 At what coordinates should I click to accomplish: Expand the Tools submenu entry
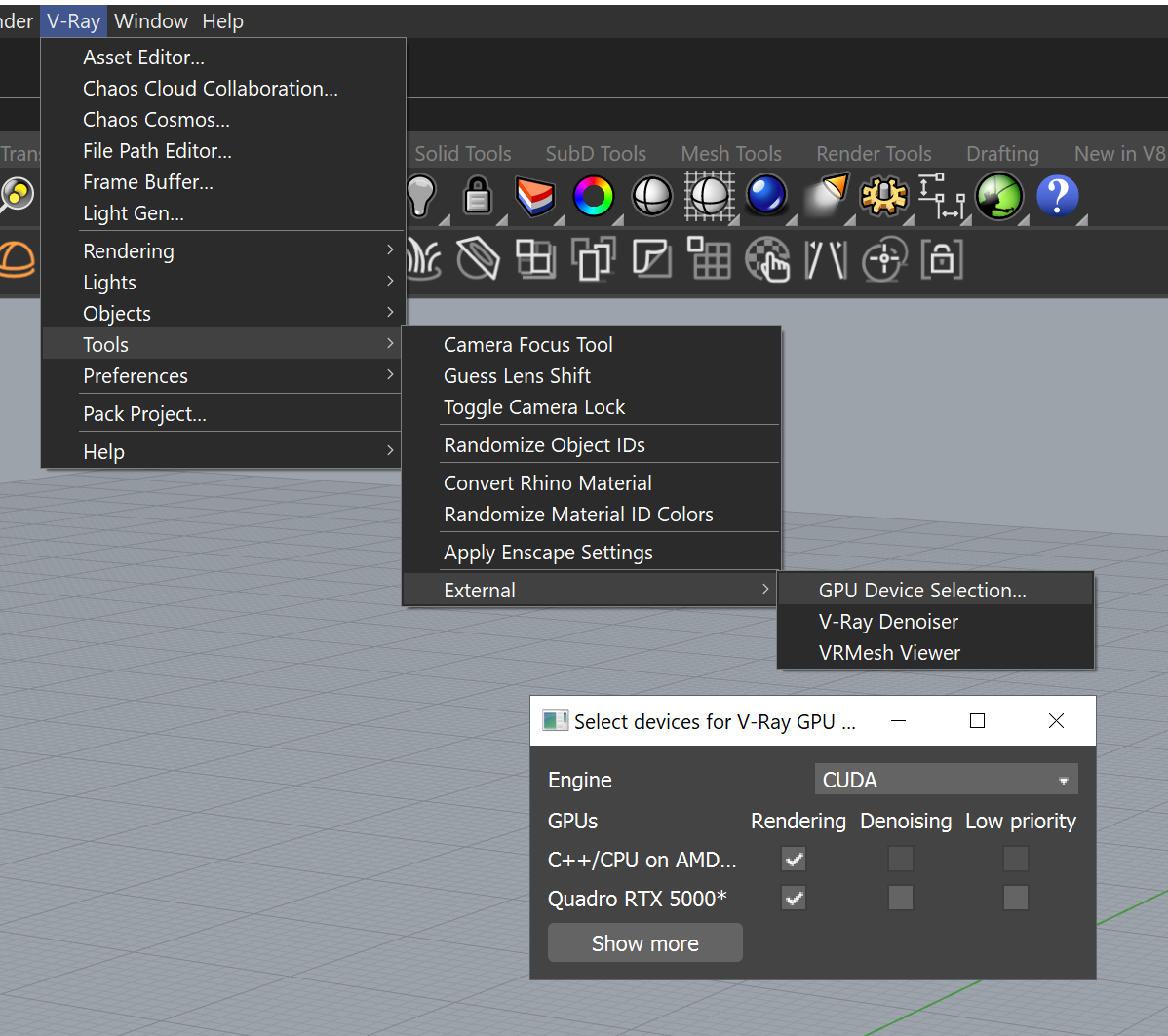click(222, 345)
